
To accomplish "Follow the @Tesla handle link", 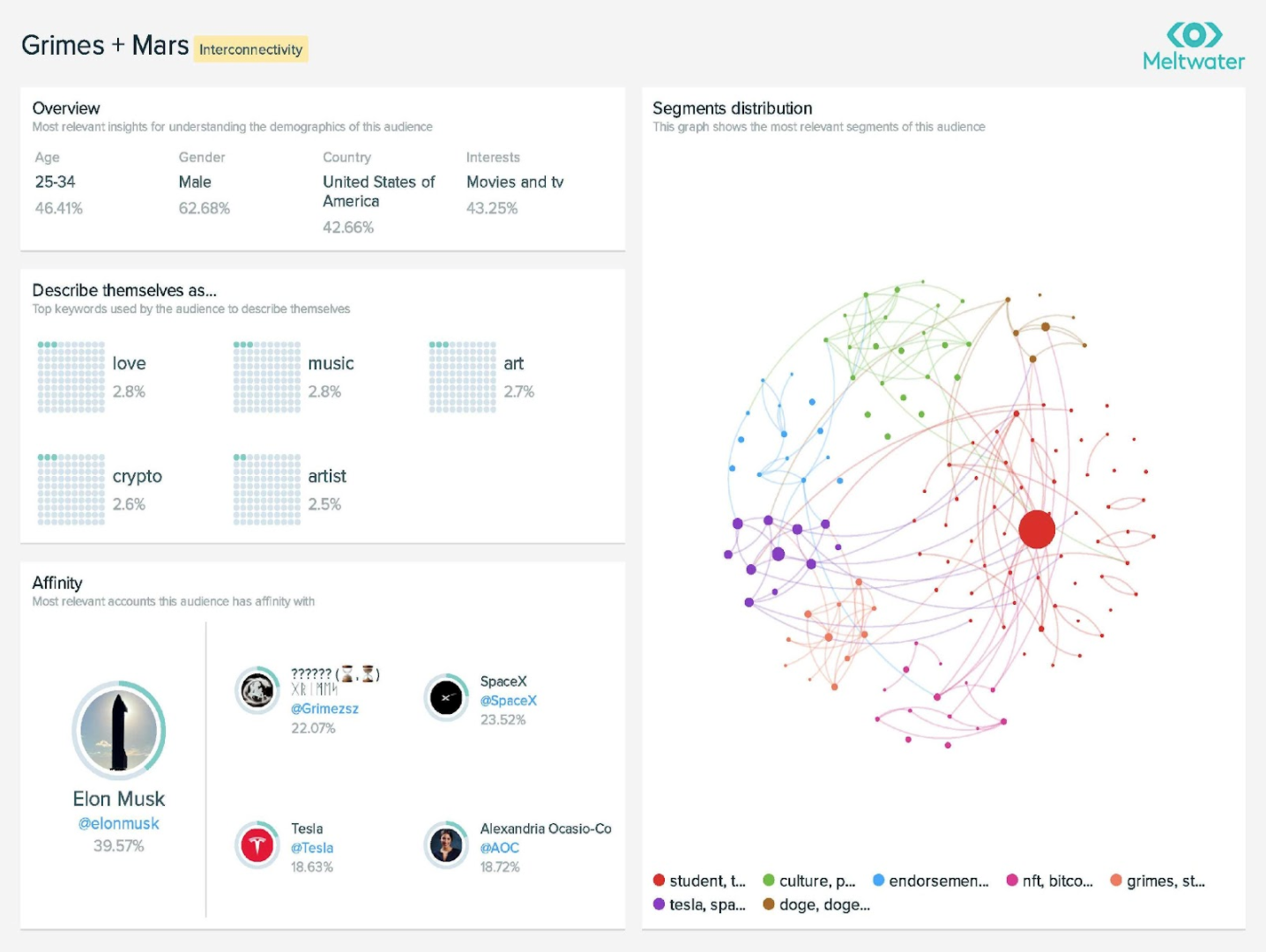I will coord(312,848).
